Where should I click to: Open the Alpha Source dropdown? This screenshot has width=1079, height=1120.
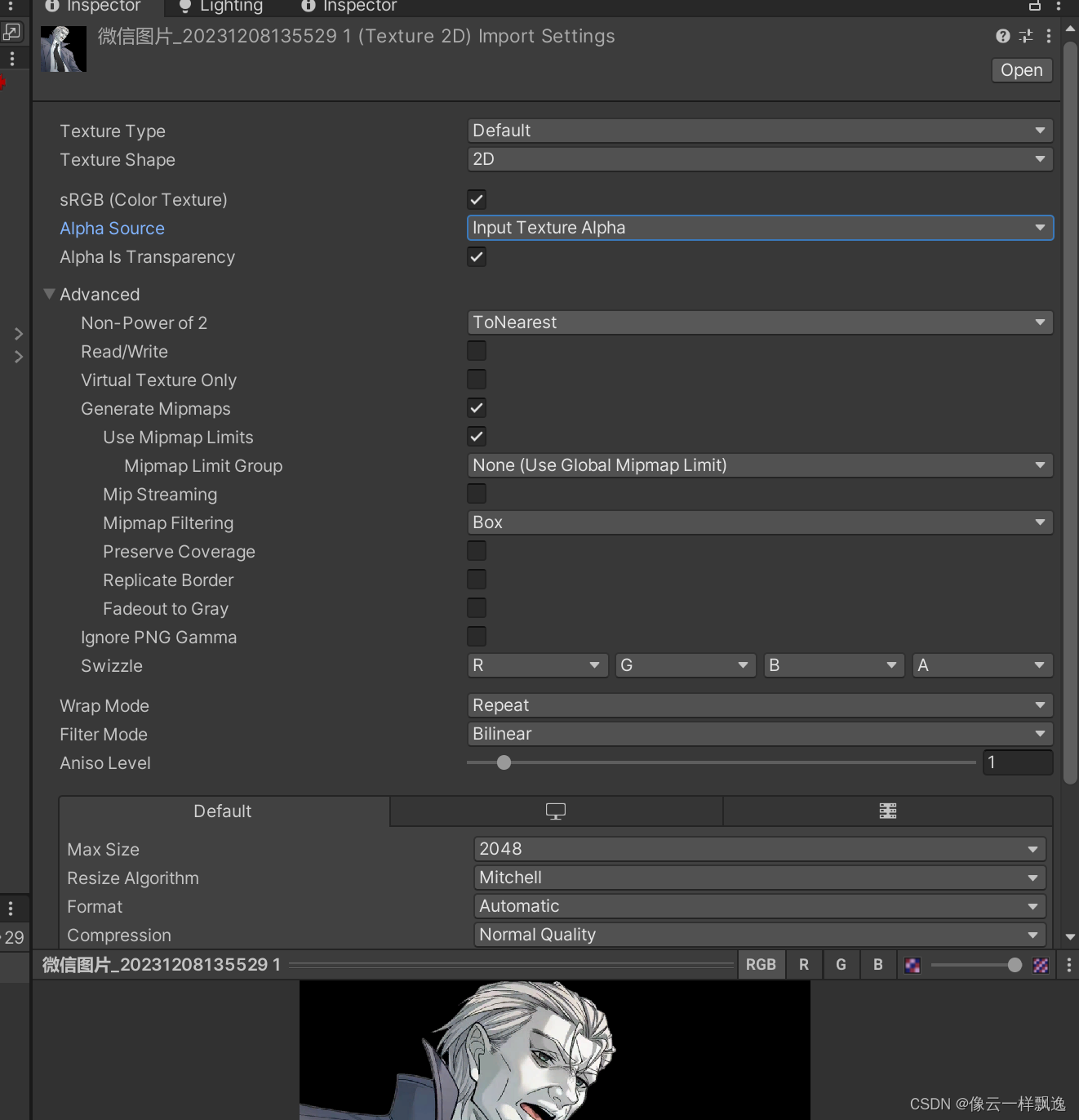[760, 228]
